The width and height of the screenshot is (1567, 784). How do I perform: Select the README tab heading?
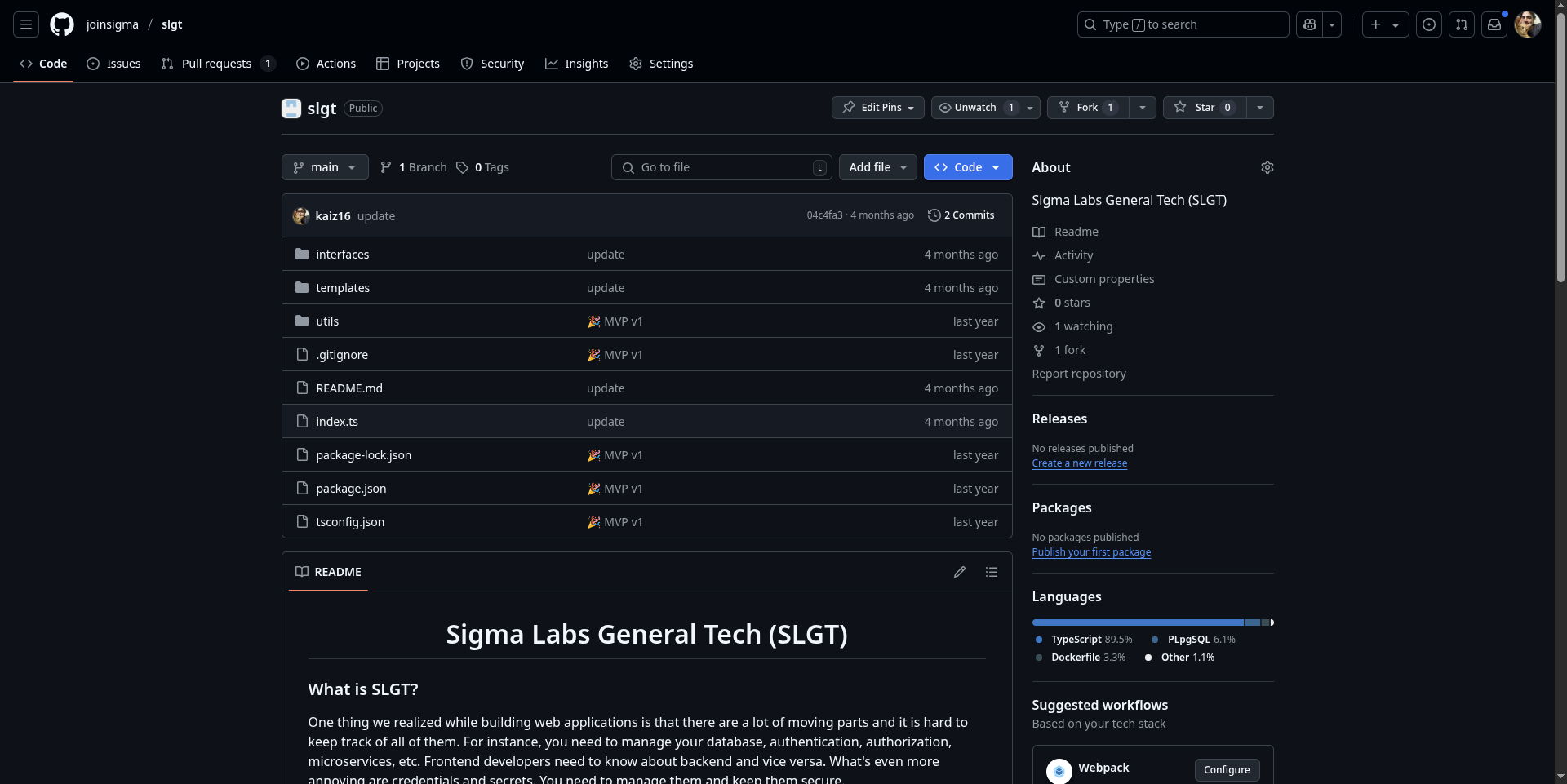pos(328,572)
